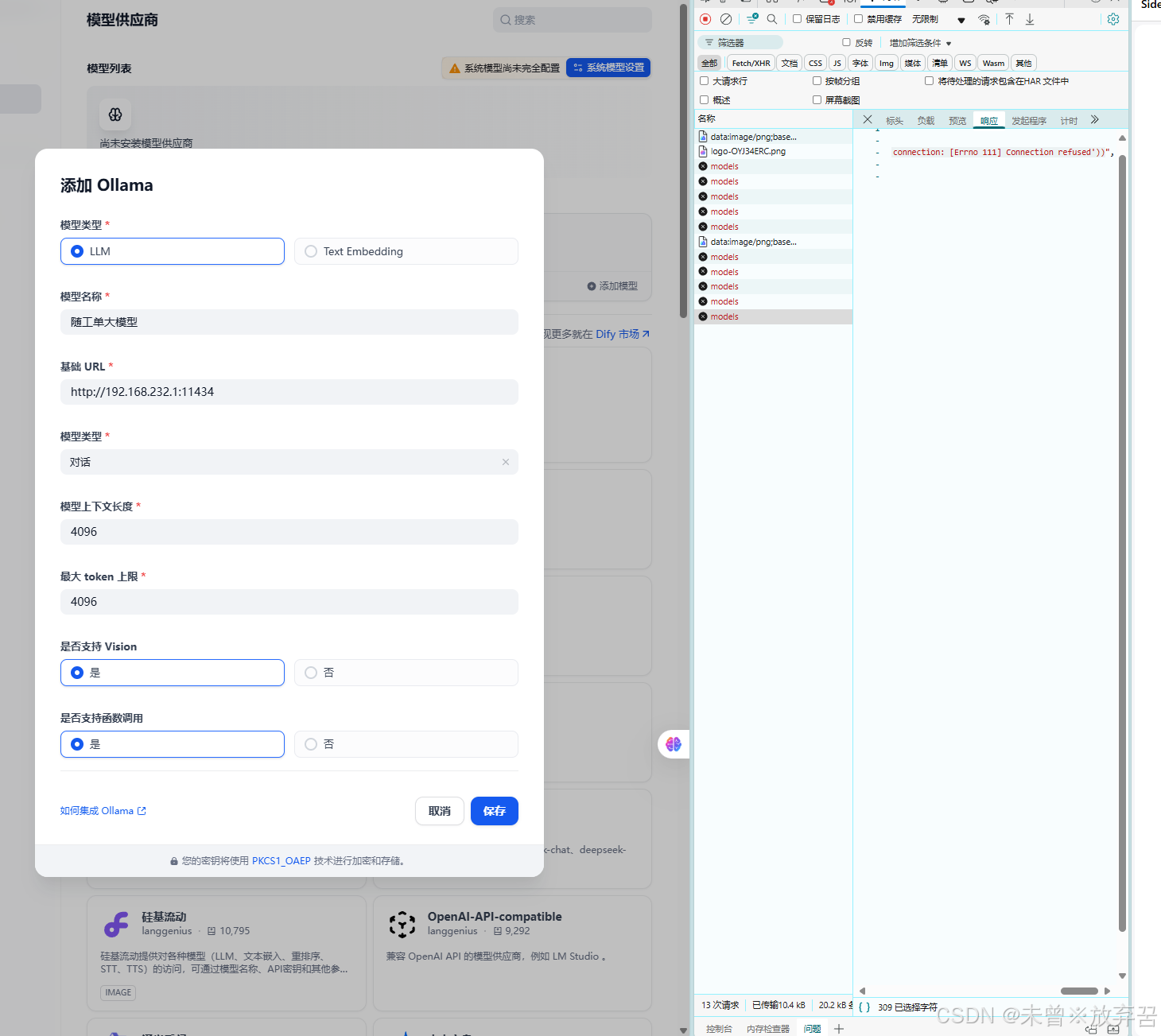Check include pending requests in HAR checkbox
Screen dimensions: 1161x1036
coord(929,81)
